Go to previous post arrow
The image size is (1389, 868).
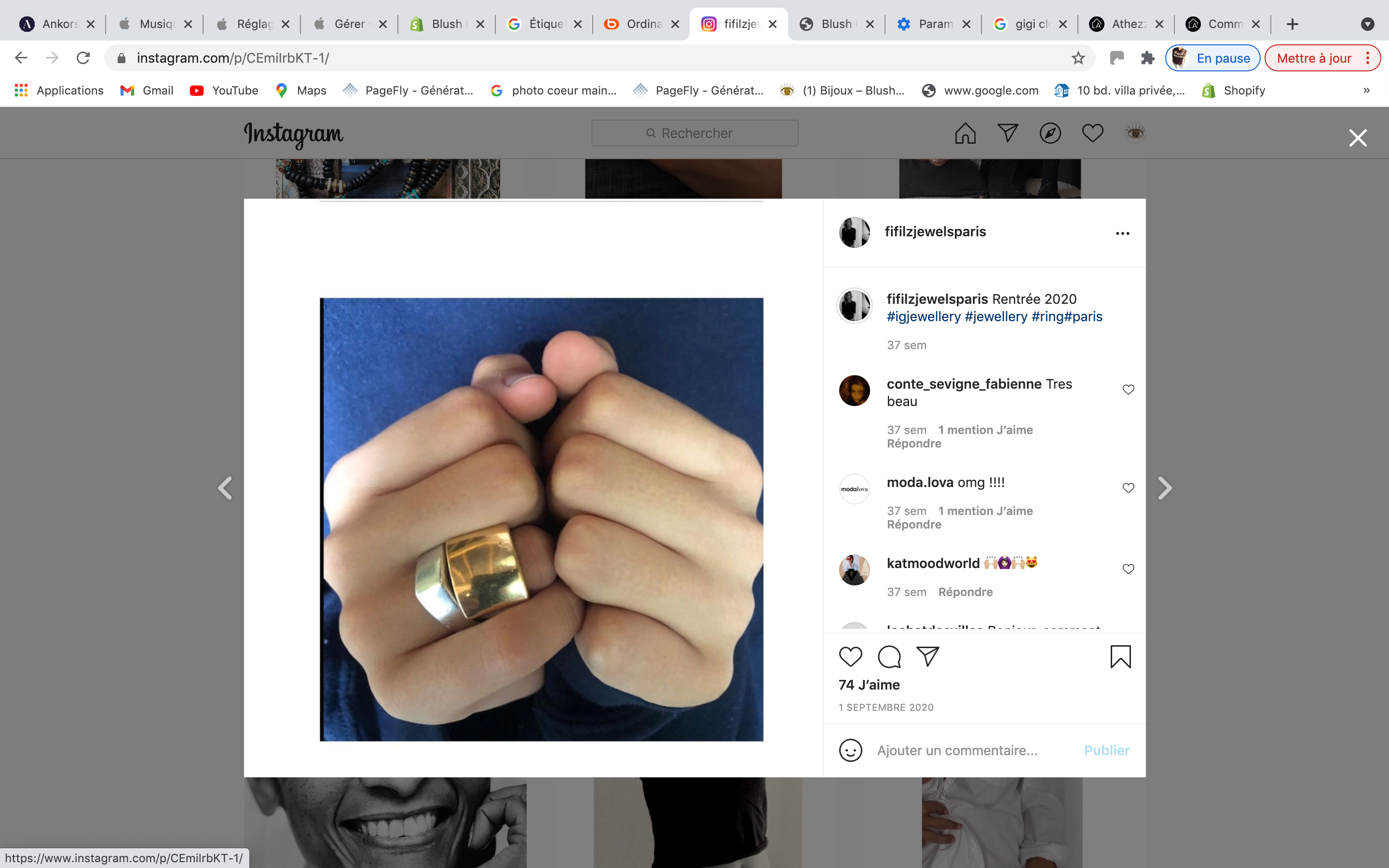coord(225,488)
